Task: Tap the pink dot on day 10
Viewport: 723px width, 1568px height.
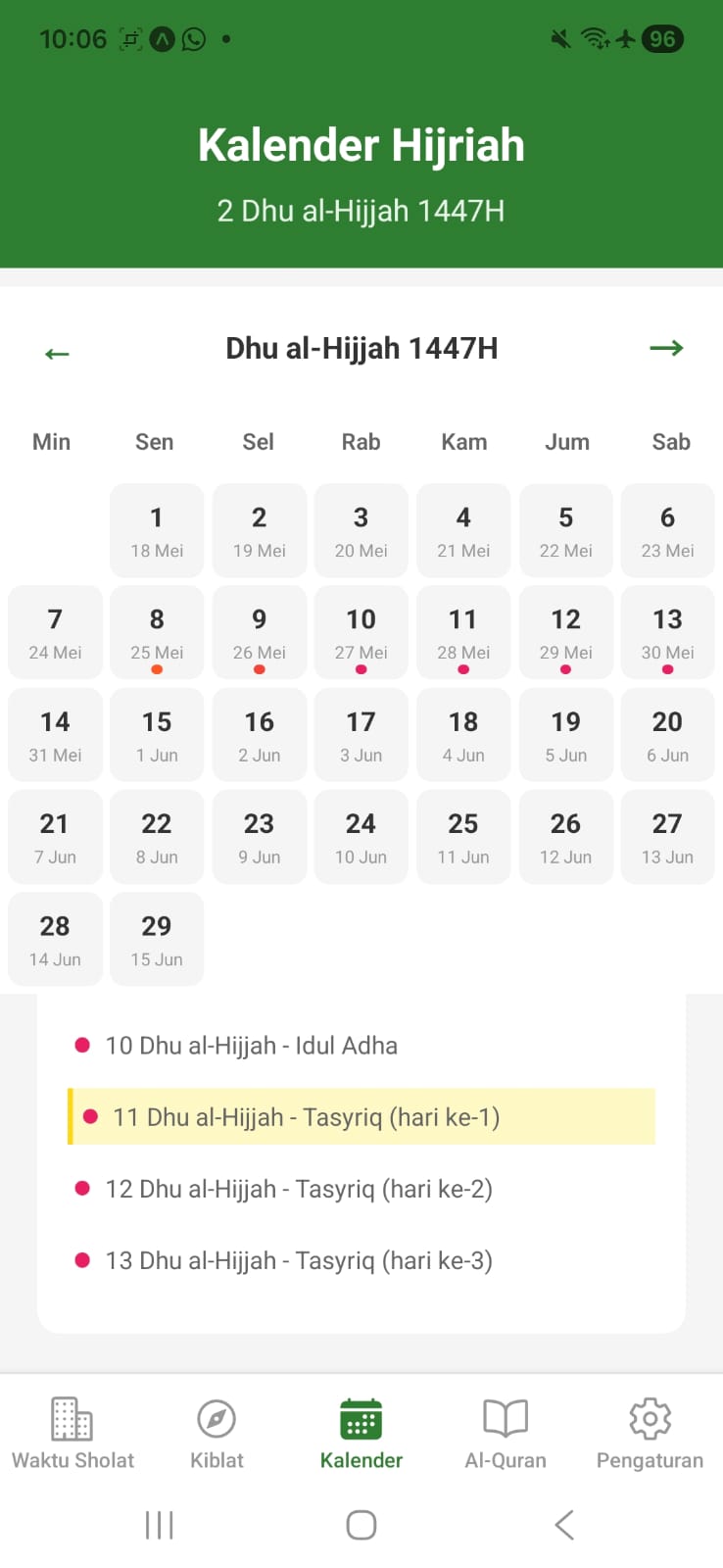Action: (x=361, y=668)
